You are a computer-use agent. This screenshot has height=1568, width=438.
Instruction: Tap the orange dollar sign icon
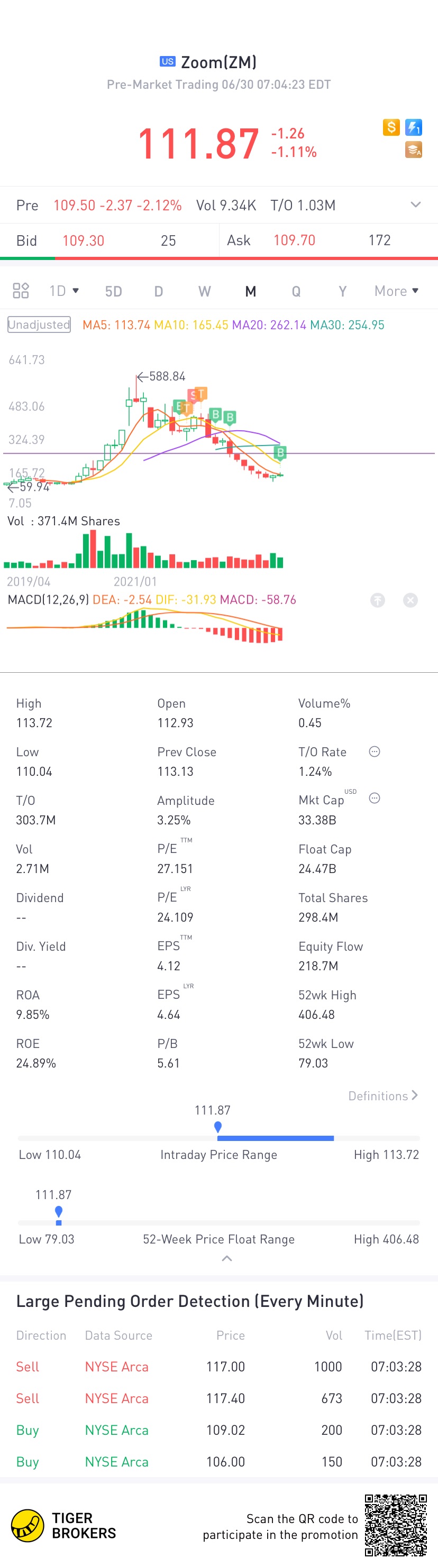point(391,127)
